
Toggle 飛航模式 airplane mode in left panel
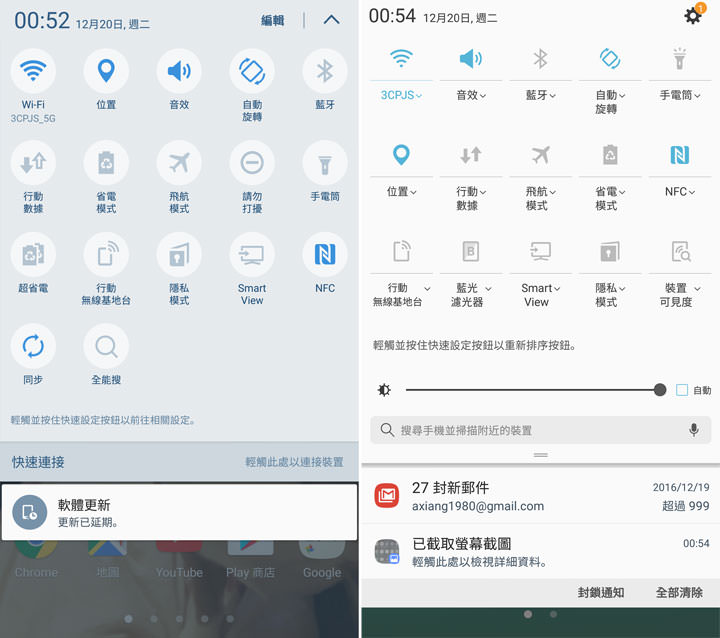coord(179,163)
